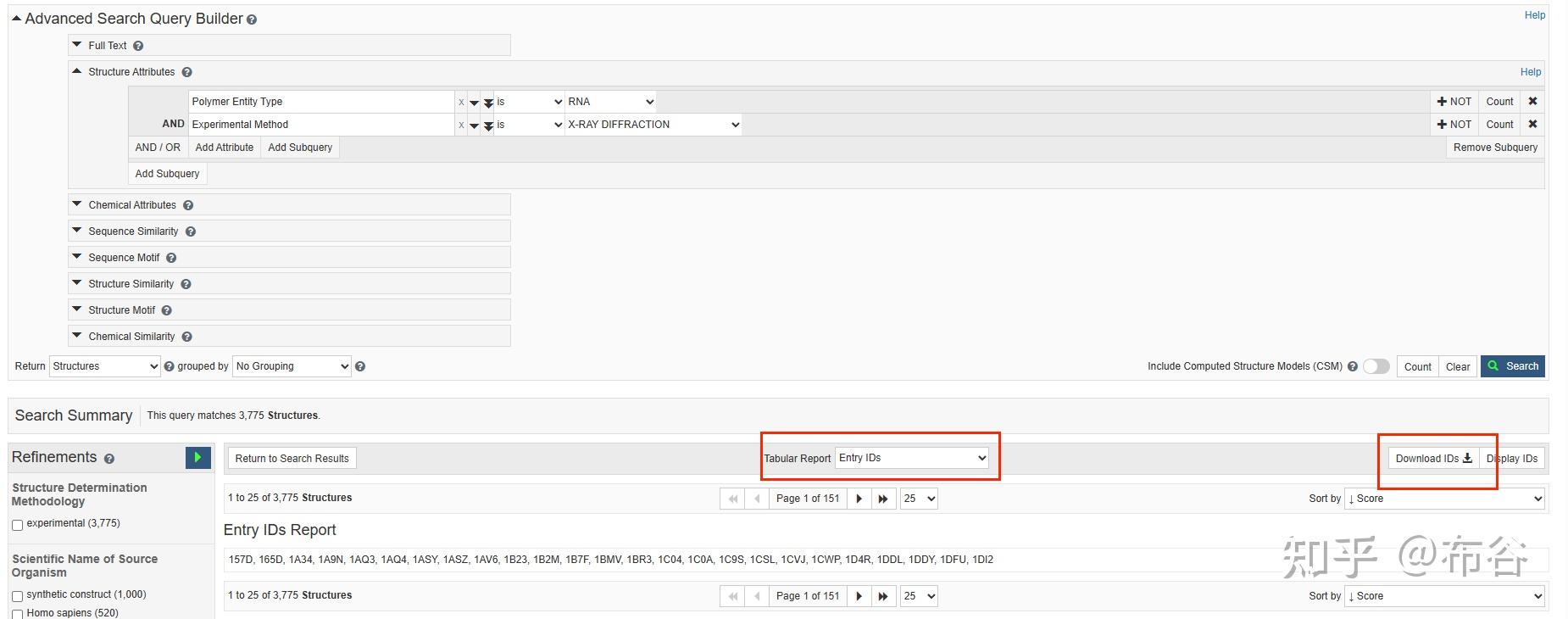1568x619 pixels.
Task: Open the X-RAY DIFFRACTION value dropdown
Action: [x=653, y=125]
